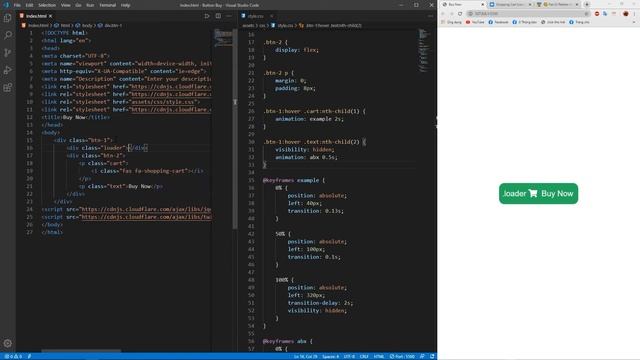Click the green Buy Now button on the page
This screenshot has width=640, height=360.
(538, 193)
